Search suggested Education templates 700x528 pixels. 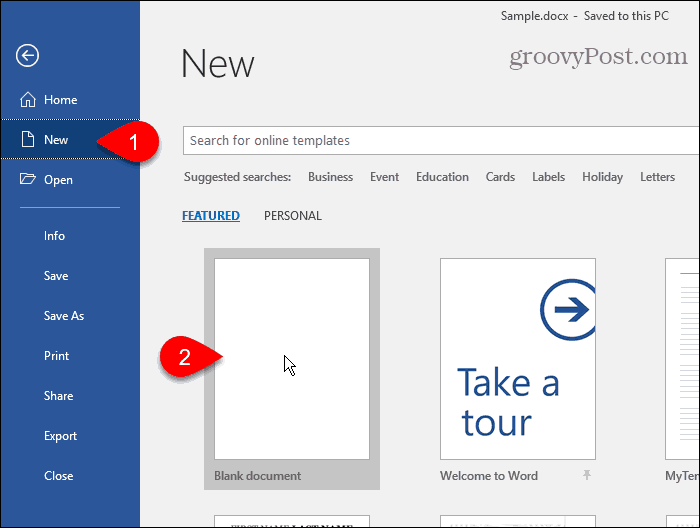click(442, 177)
